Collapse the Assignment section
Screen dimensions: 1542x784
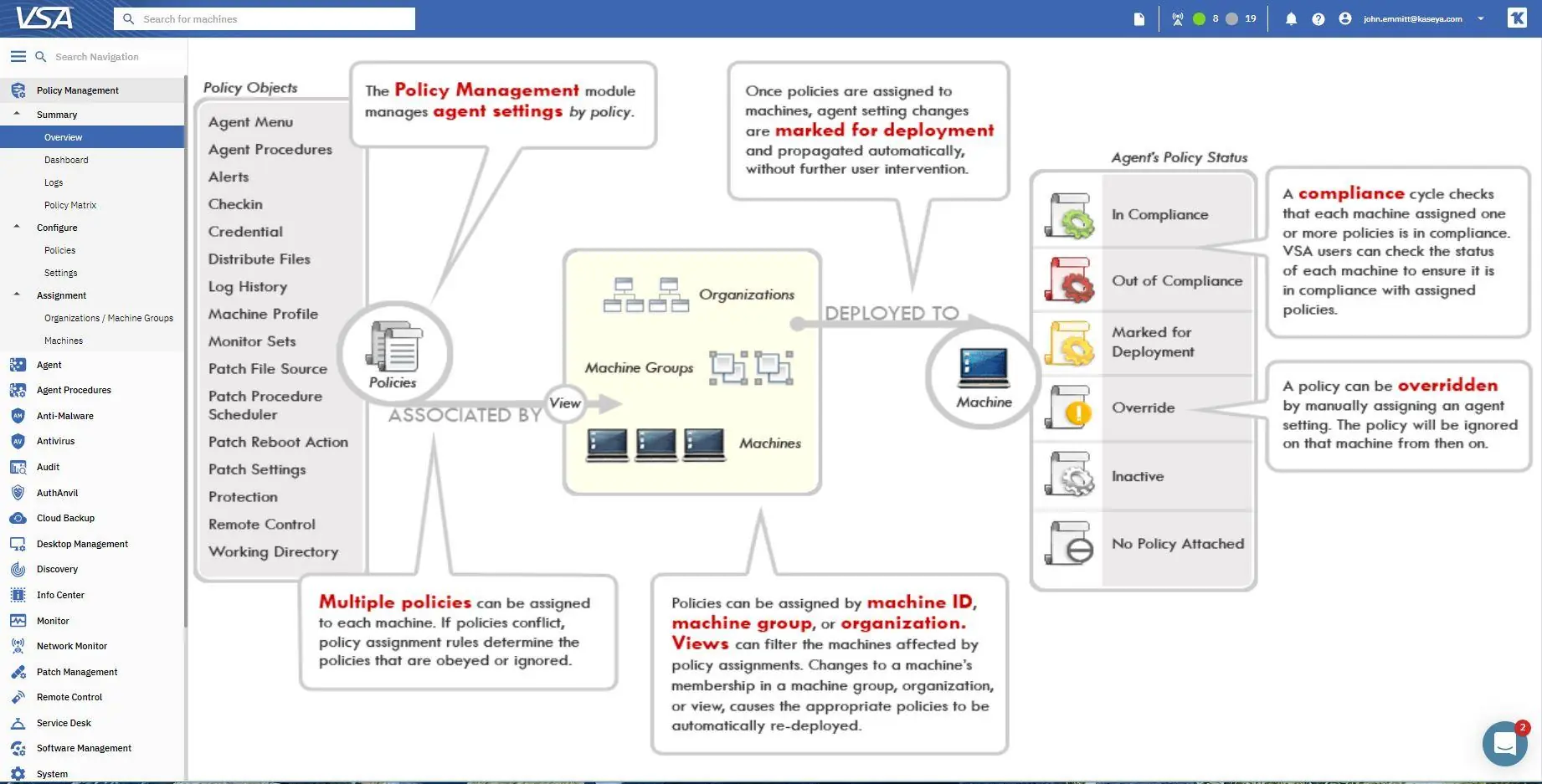tap(17, 295)
